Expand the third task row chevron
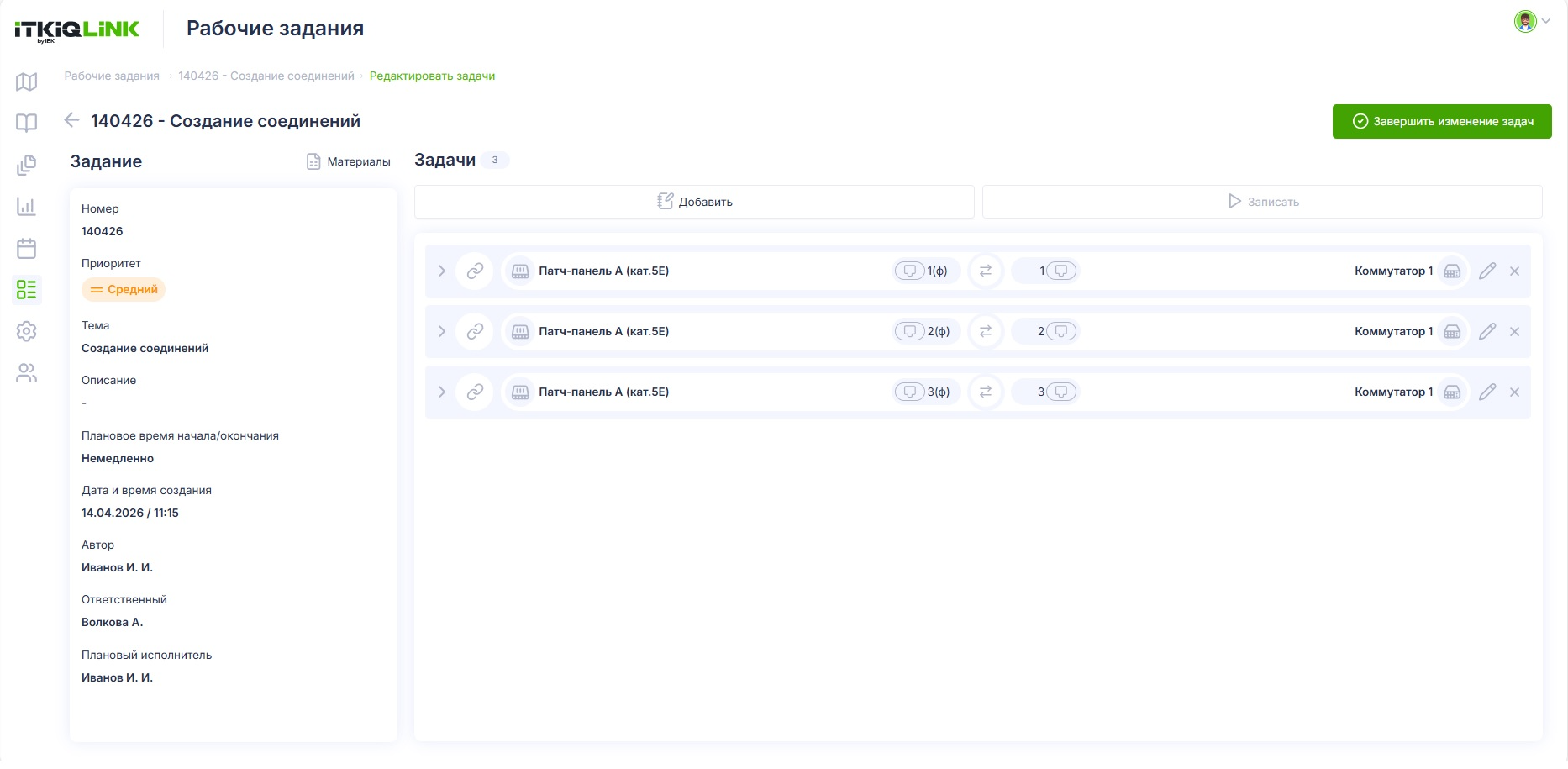Image resolution: width=1568 pixels, height=769 pixels. [x=442, y=392]
